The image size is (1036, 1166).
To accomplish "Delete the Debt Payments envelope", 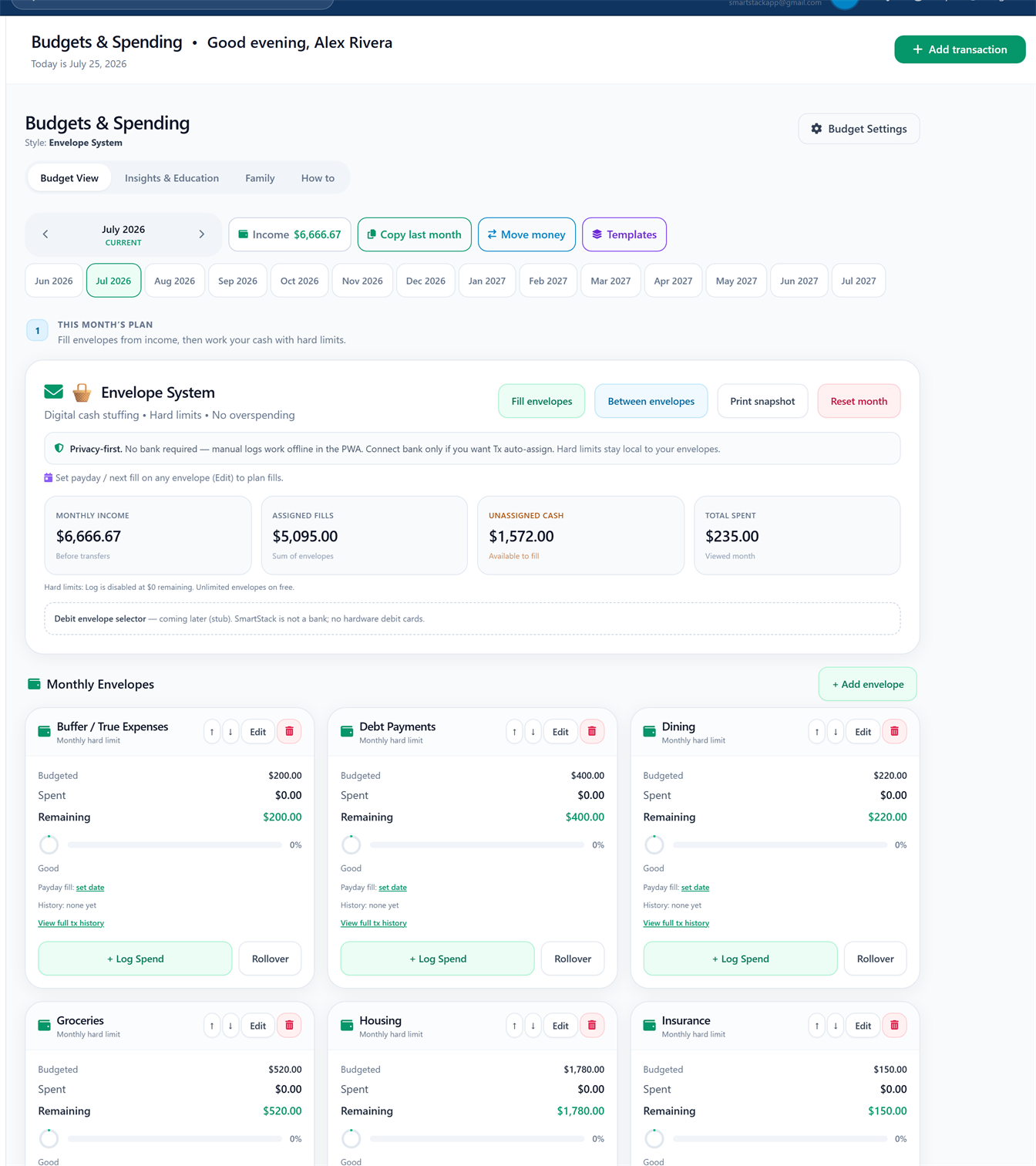I will [592, 731].
